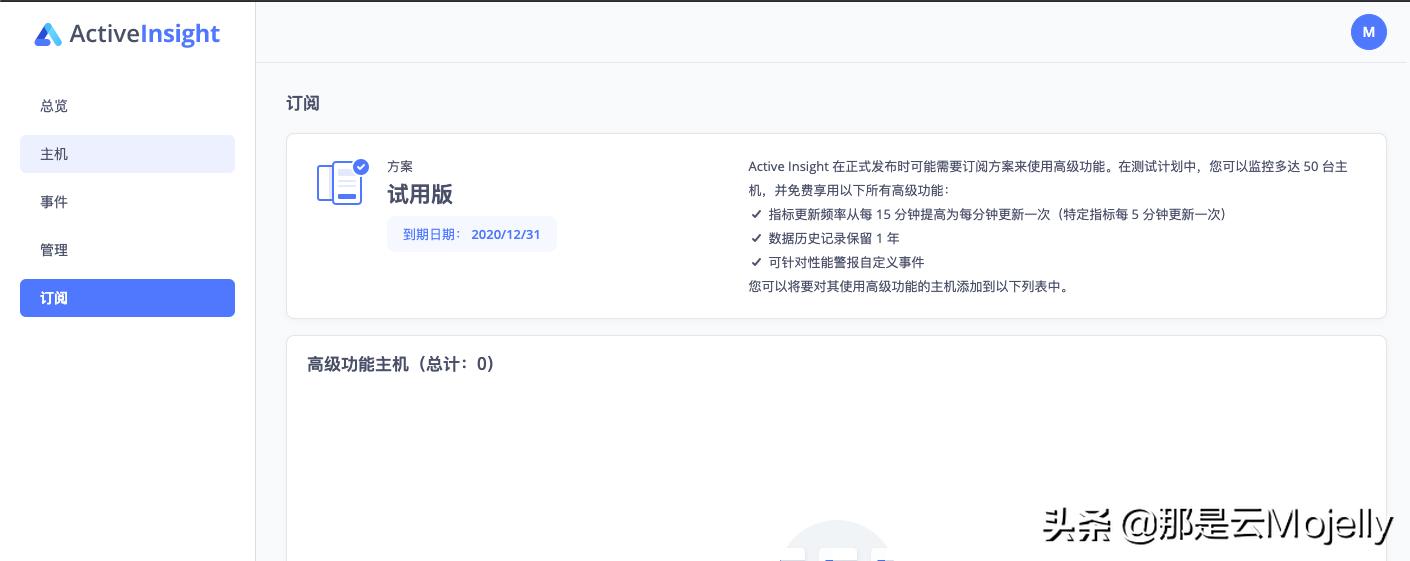The height and width of the screenshot is (561, 1410).
Task: Click the 方案 label above the plan name
Action: (x=400, y=166)
